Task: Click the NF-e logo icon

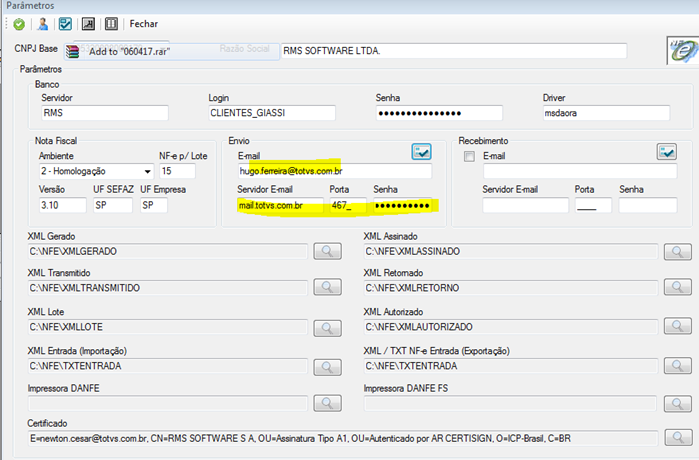Action: tap(683, 50)
